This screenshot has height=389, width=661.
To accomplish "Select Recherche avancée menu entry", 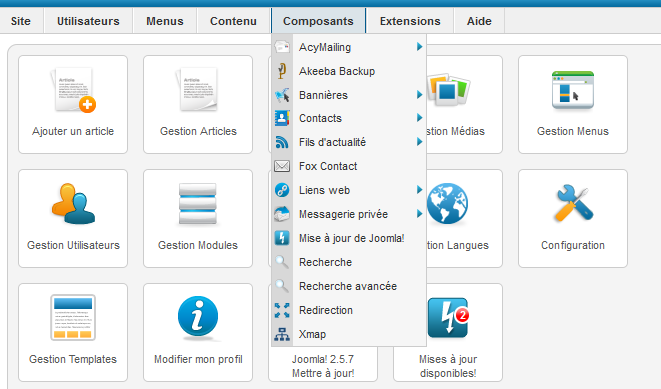I will click(x=348, y=286).
